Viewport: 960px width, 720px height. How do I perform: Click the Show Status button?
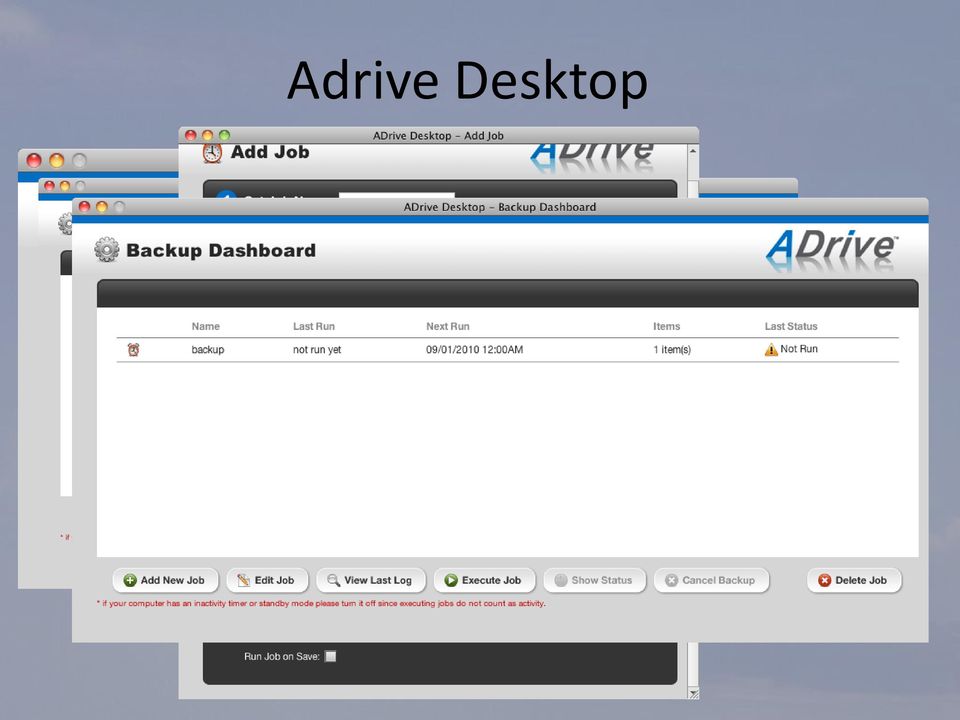pos(594,580)
